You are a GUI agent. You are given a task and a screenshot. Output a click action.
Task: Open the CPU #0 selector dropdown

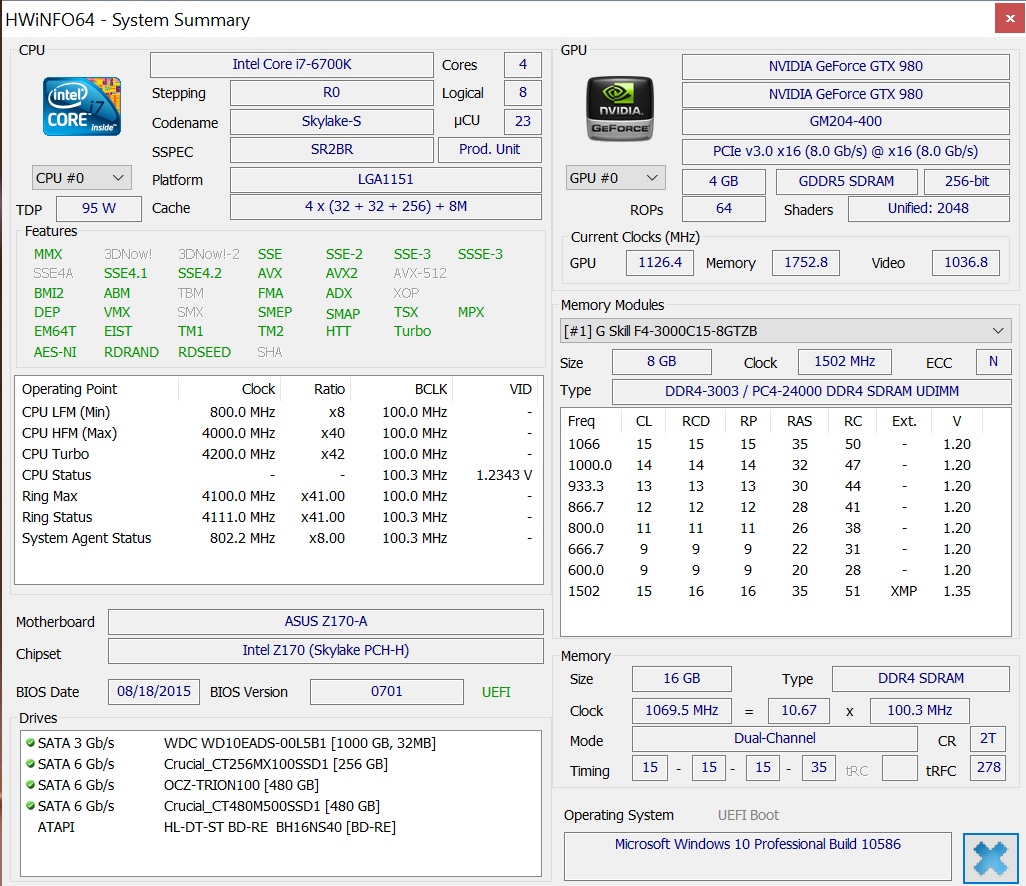pyautogui.click(x=82, y=178)
